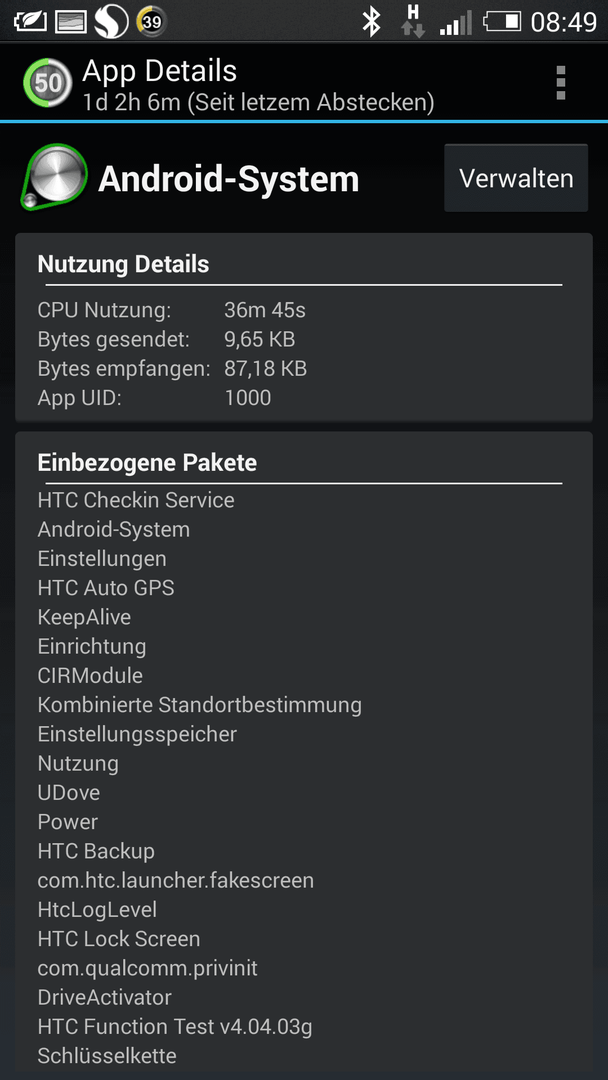Select HTC Checkin Service package entry
Screen dimensions: 608x1080
[136, 500]
